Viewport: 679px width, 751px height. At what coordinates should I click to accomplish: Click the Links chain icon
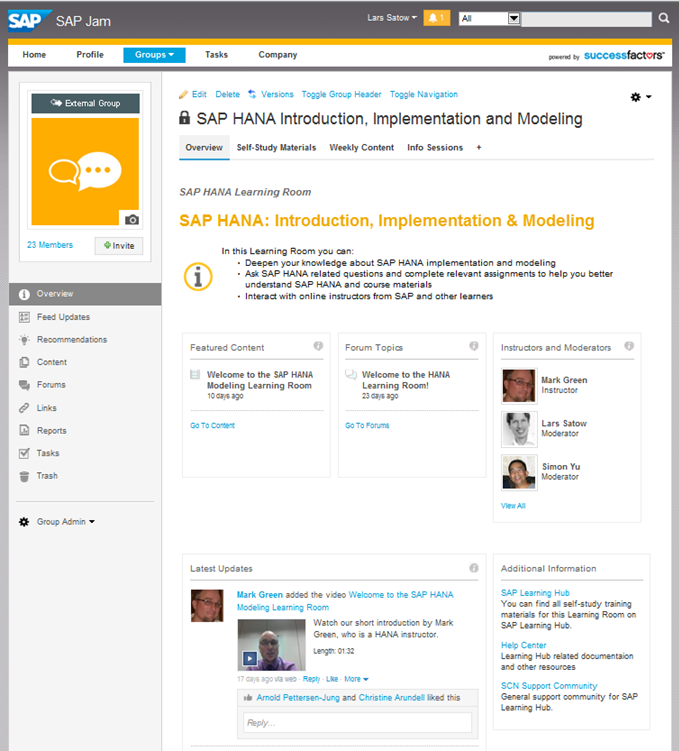(24, 408)
